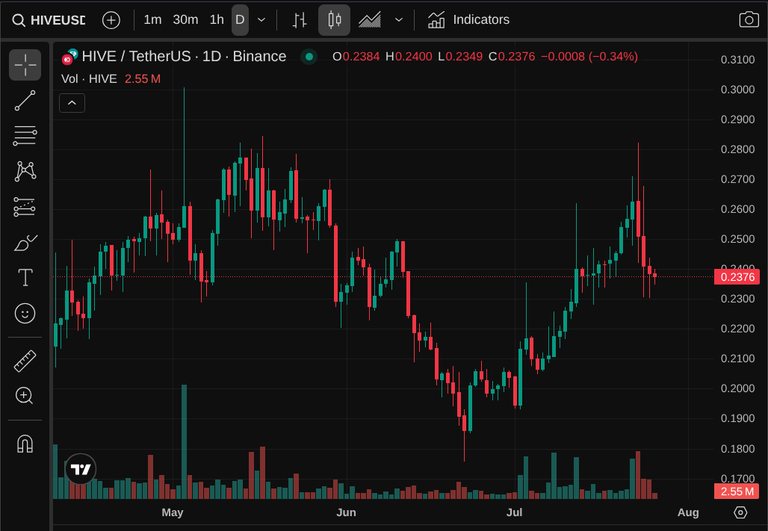Click the 0.2376 current price label
The image size is (768, 531).
(x=737, y=277)
